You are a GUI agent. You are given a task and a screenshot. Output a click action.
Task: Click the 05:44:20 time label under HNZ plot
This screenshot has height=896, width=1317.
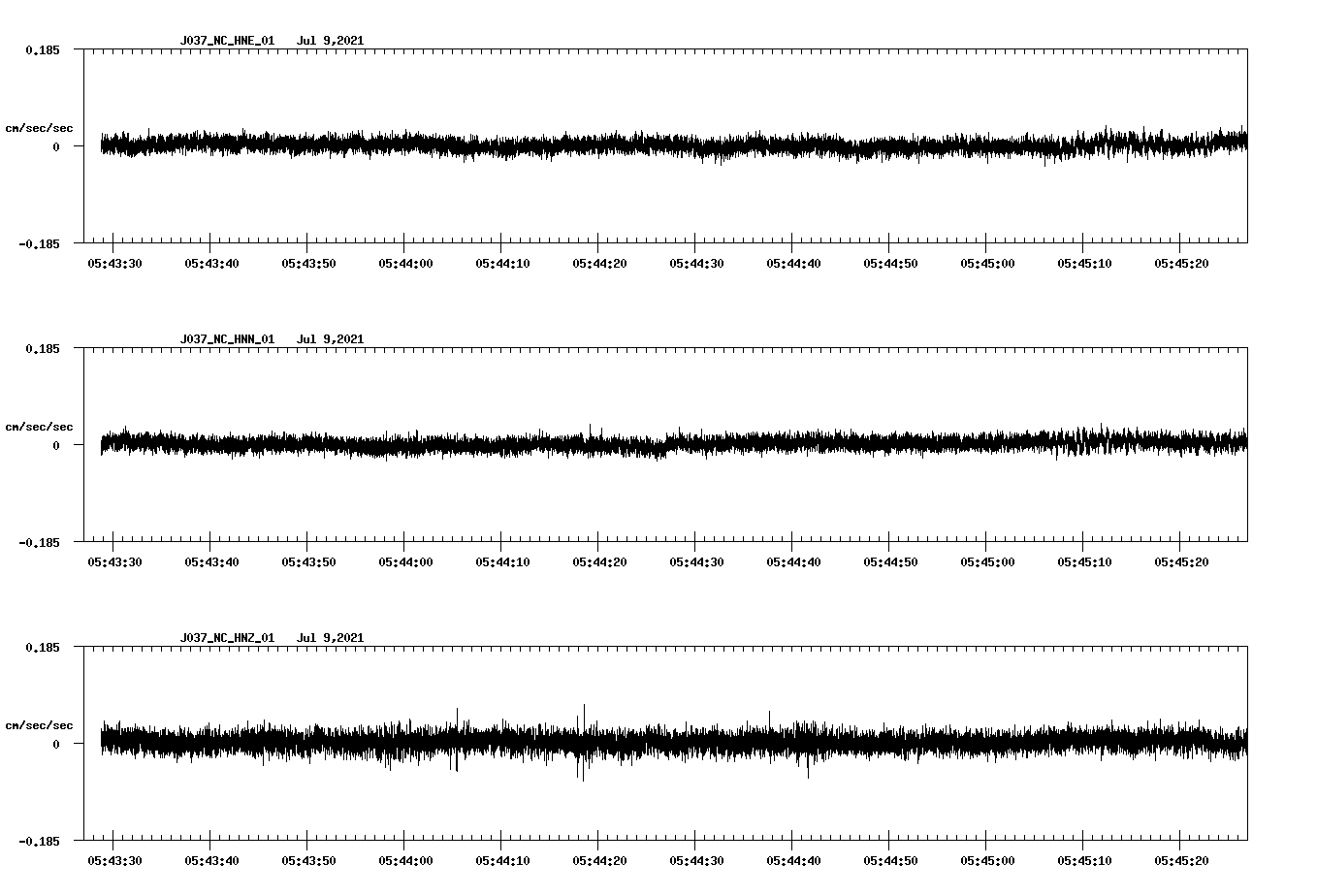(x=599, y=860)
